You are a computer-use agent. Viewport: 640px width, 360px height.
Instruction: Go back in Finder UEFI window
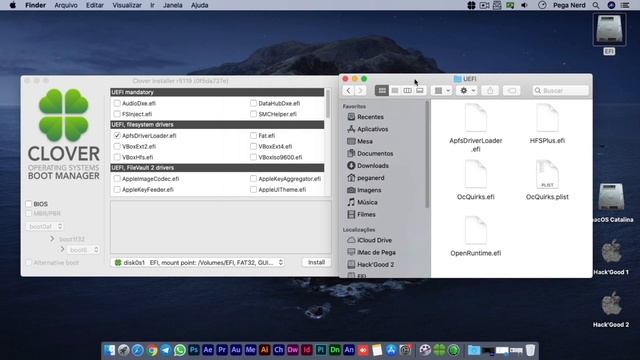[348, 91]
